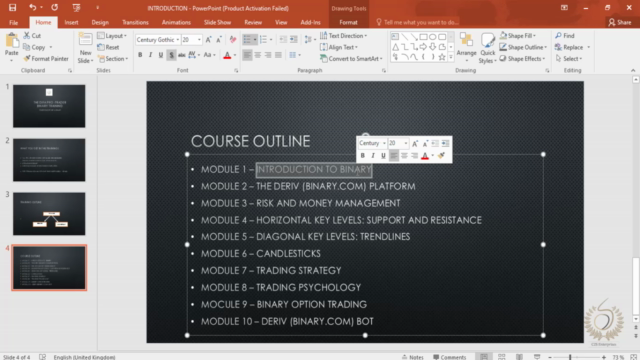Collapse the ribbon with the arrow

[633, 70]
